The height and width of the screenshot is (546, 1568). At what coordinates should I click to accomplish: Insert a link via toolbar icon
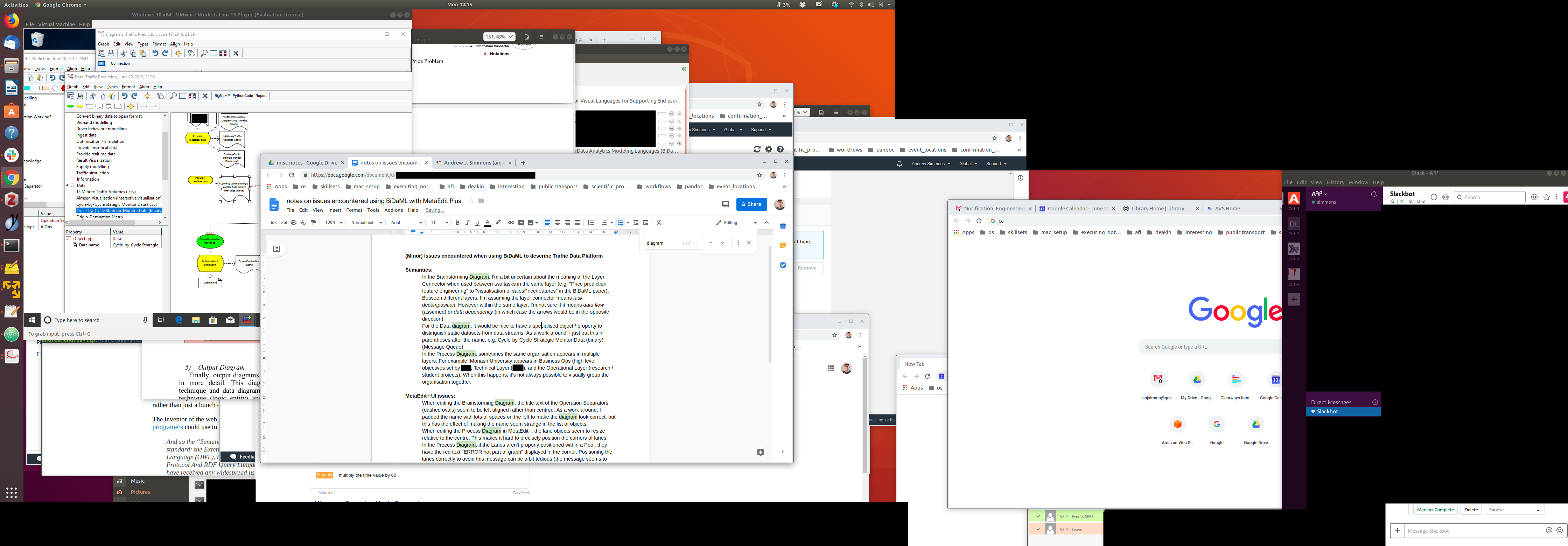click(x=511, y=223)
